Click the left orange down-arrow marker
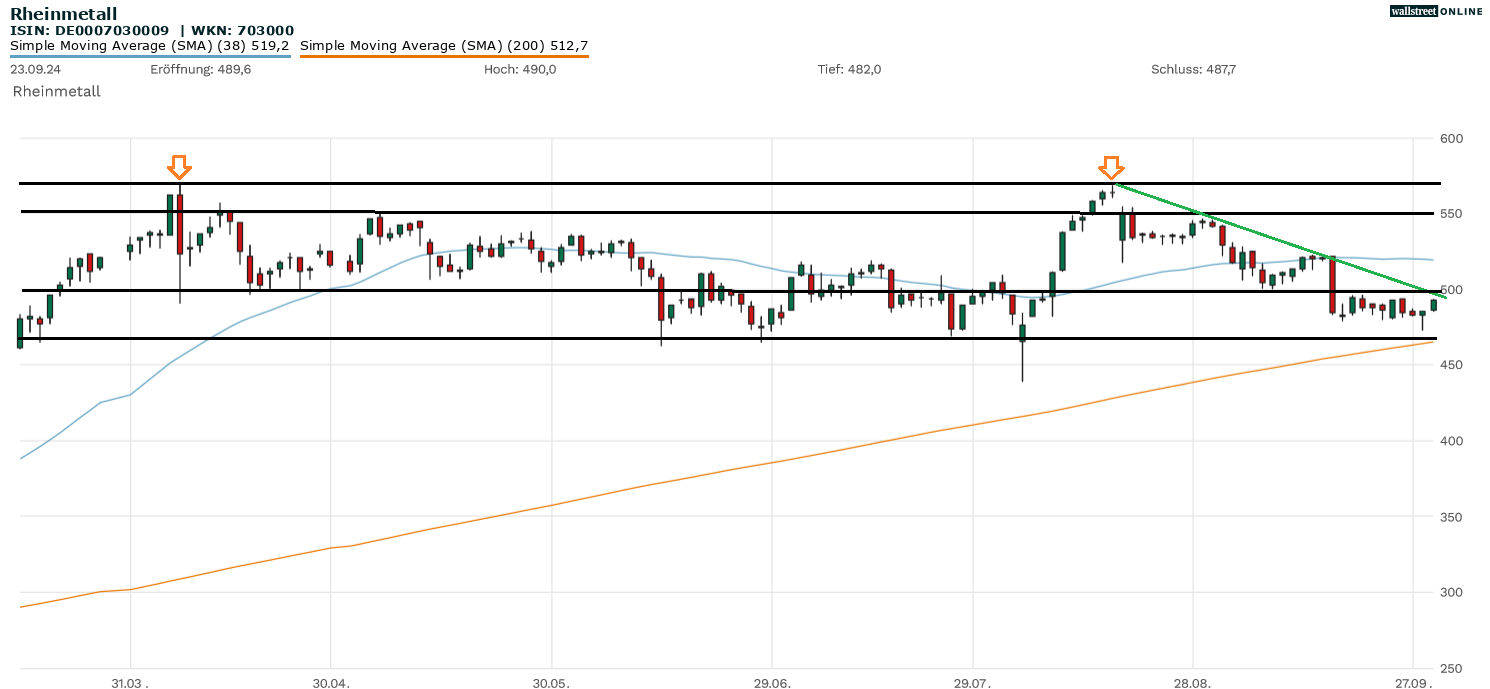The height and width of the screenshot is (689, 1490). click(x=179, y=166)
